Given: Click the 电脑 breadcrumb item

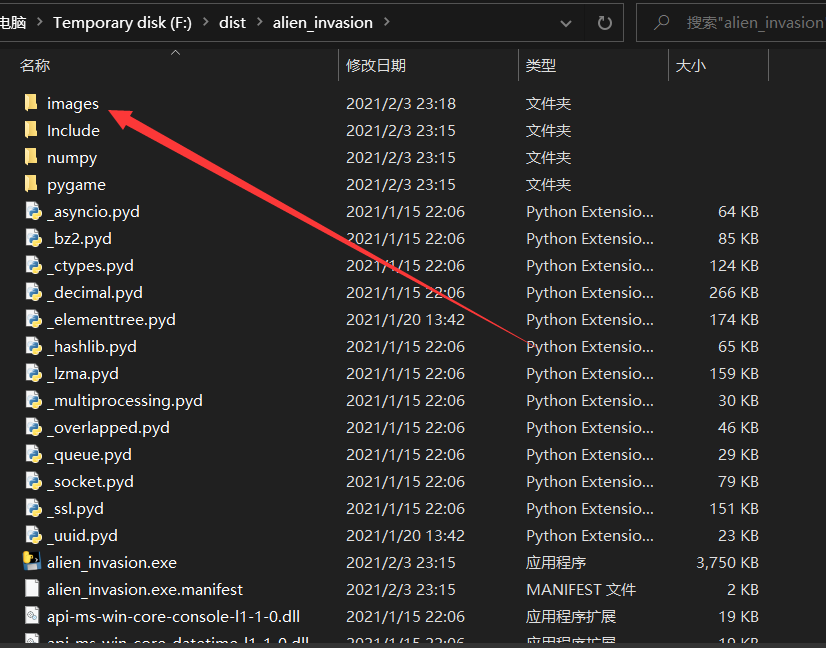Looking at the screenshot, I should [x=14, y=21].
